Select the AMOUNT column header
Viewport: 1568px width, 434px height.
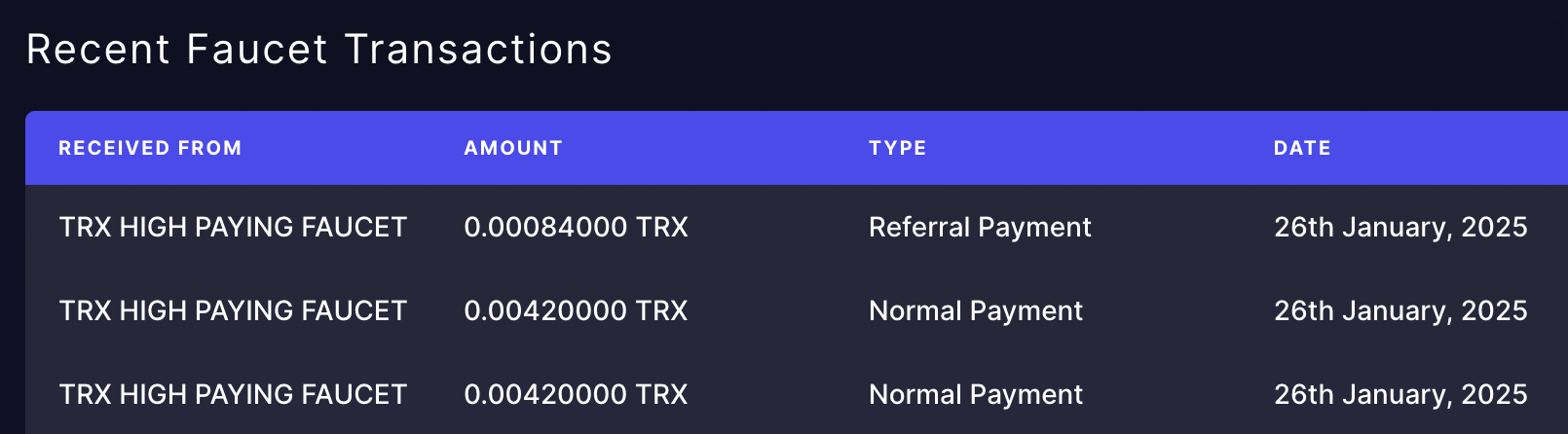coord(513,148)
